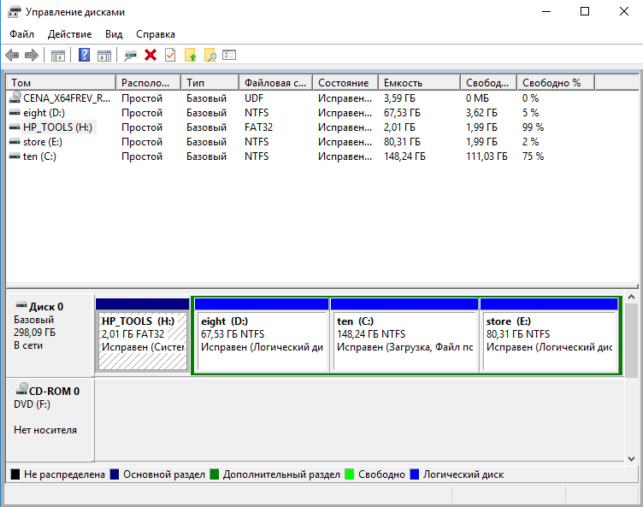
Task: Select the store (E:) volume in list
Action: (43, 142)
